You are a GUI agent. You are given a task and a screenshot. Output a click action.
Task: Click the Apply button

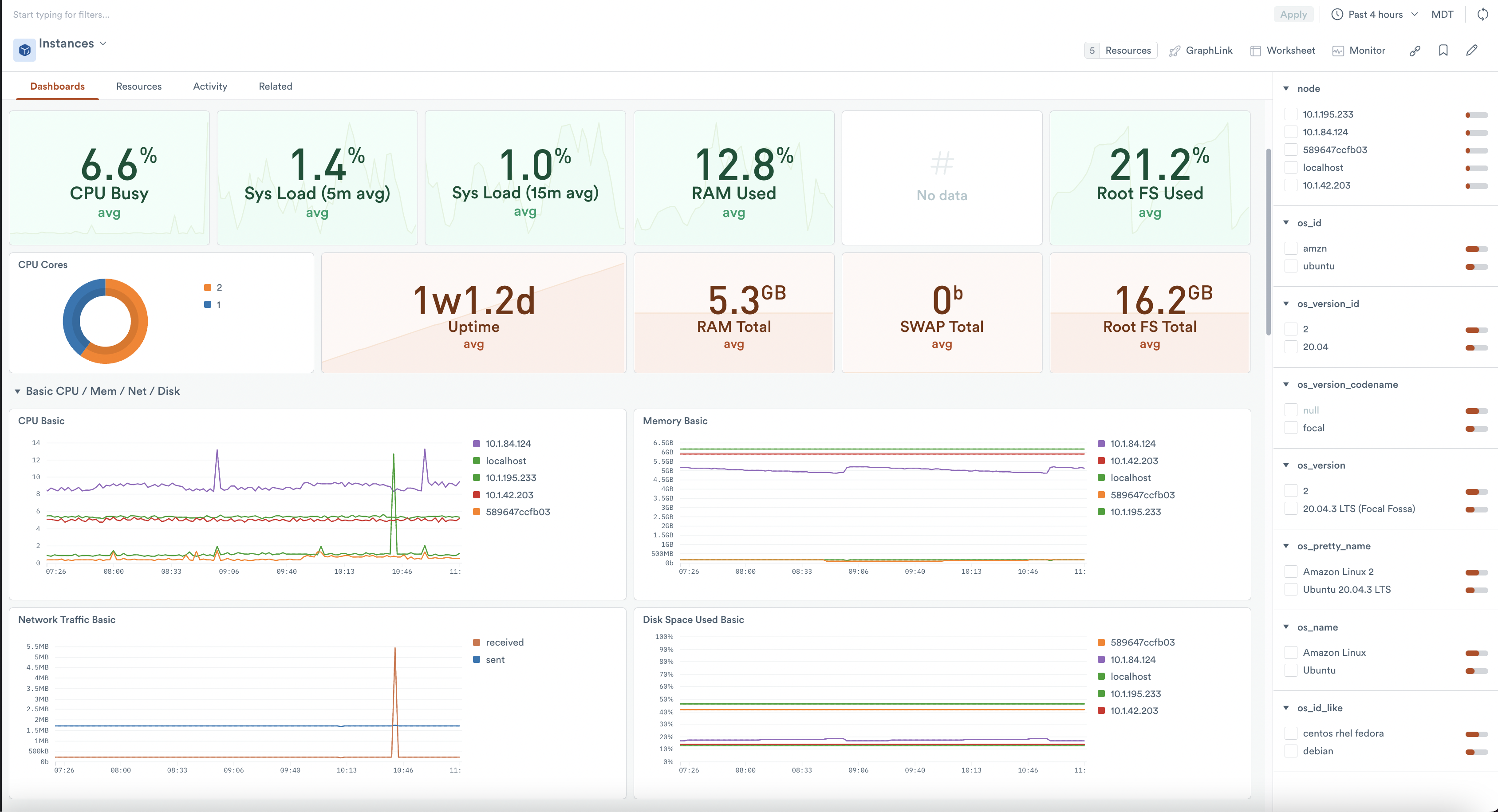[1293, 15]
